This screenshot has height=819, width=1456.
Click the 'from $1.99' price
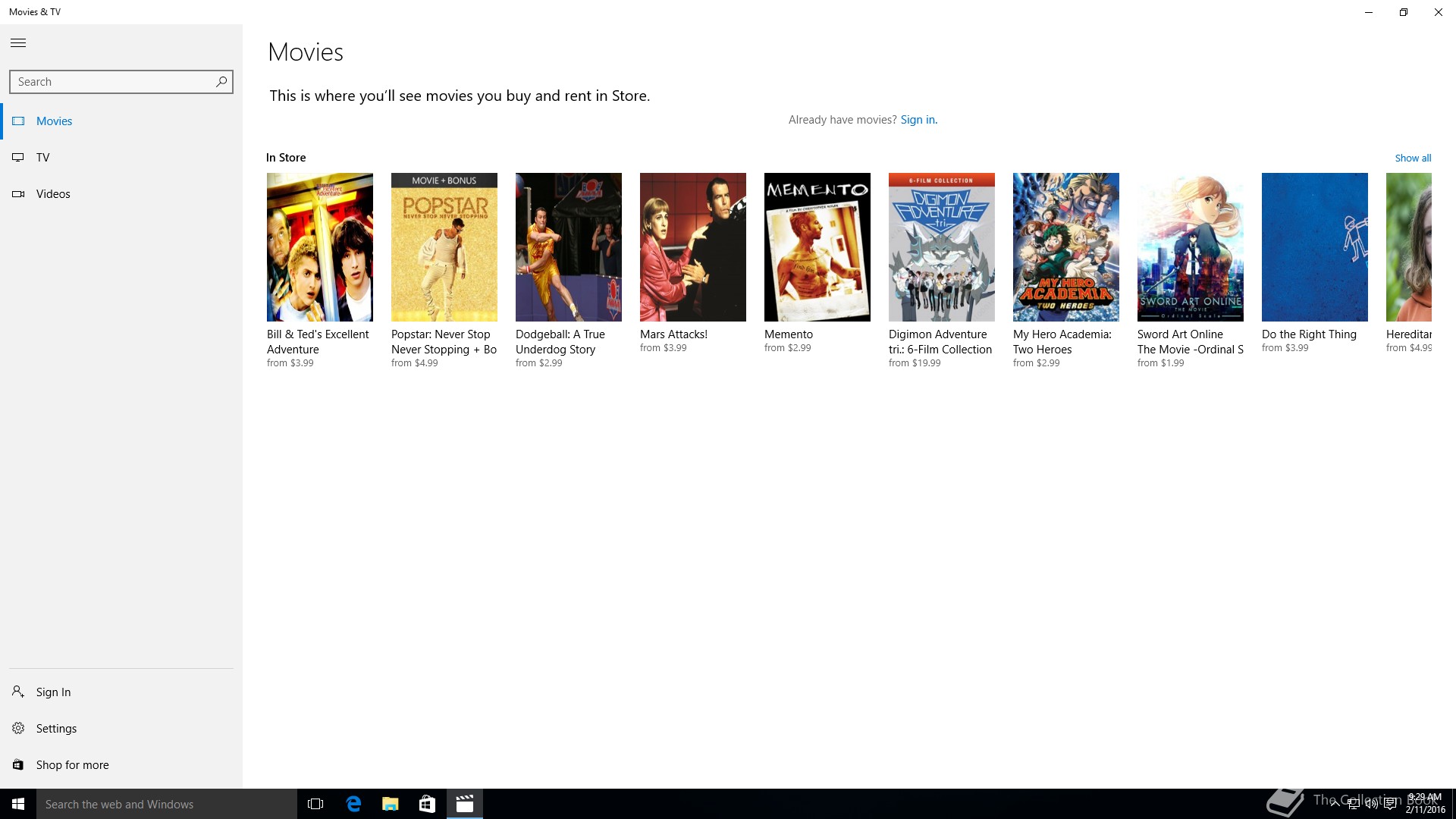[1160, 363]
